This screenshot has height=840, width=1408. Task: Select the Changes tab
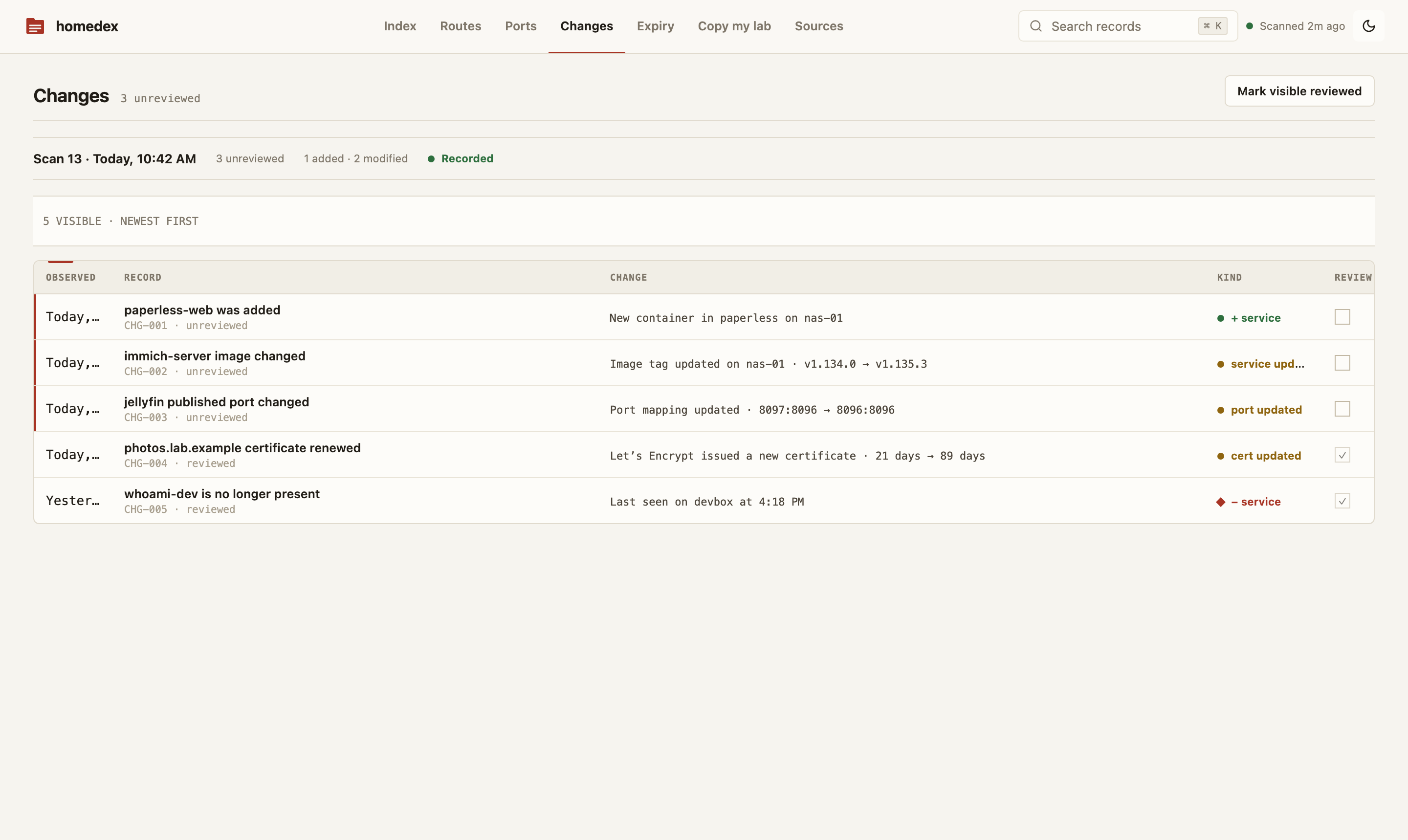coord(587,26)
